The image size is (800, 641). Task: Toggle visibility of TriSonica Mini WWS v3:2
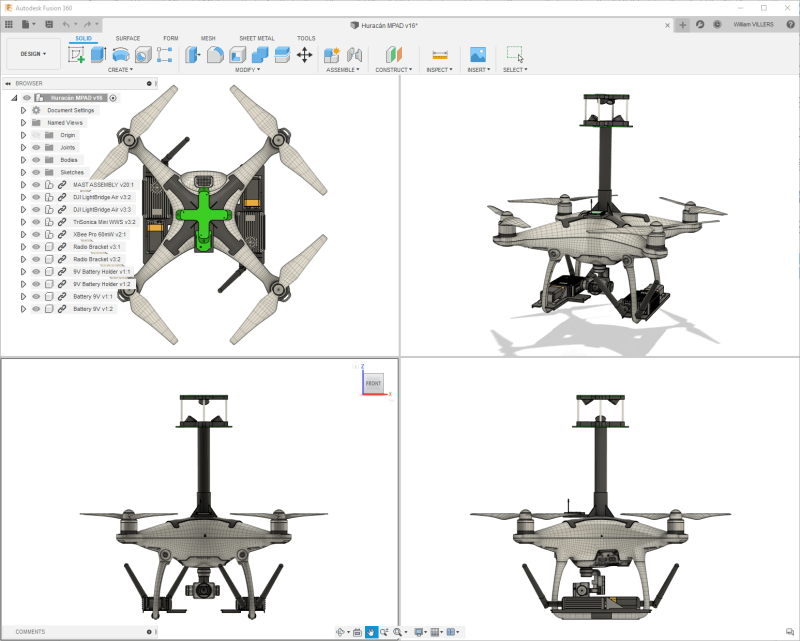click(36, 222)
